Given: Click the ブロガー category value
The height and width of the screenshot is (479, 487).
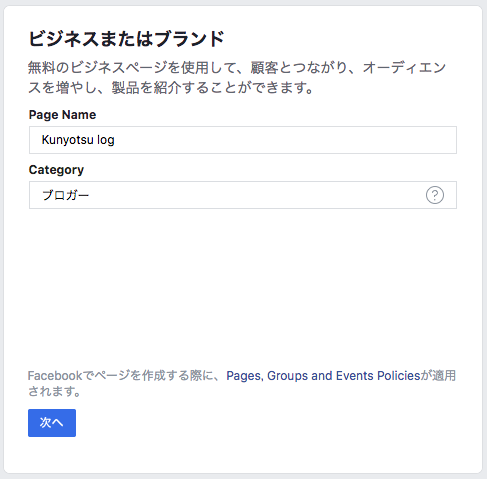Looking at the screenshot, I should coord(65,195).
